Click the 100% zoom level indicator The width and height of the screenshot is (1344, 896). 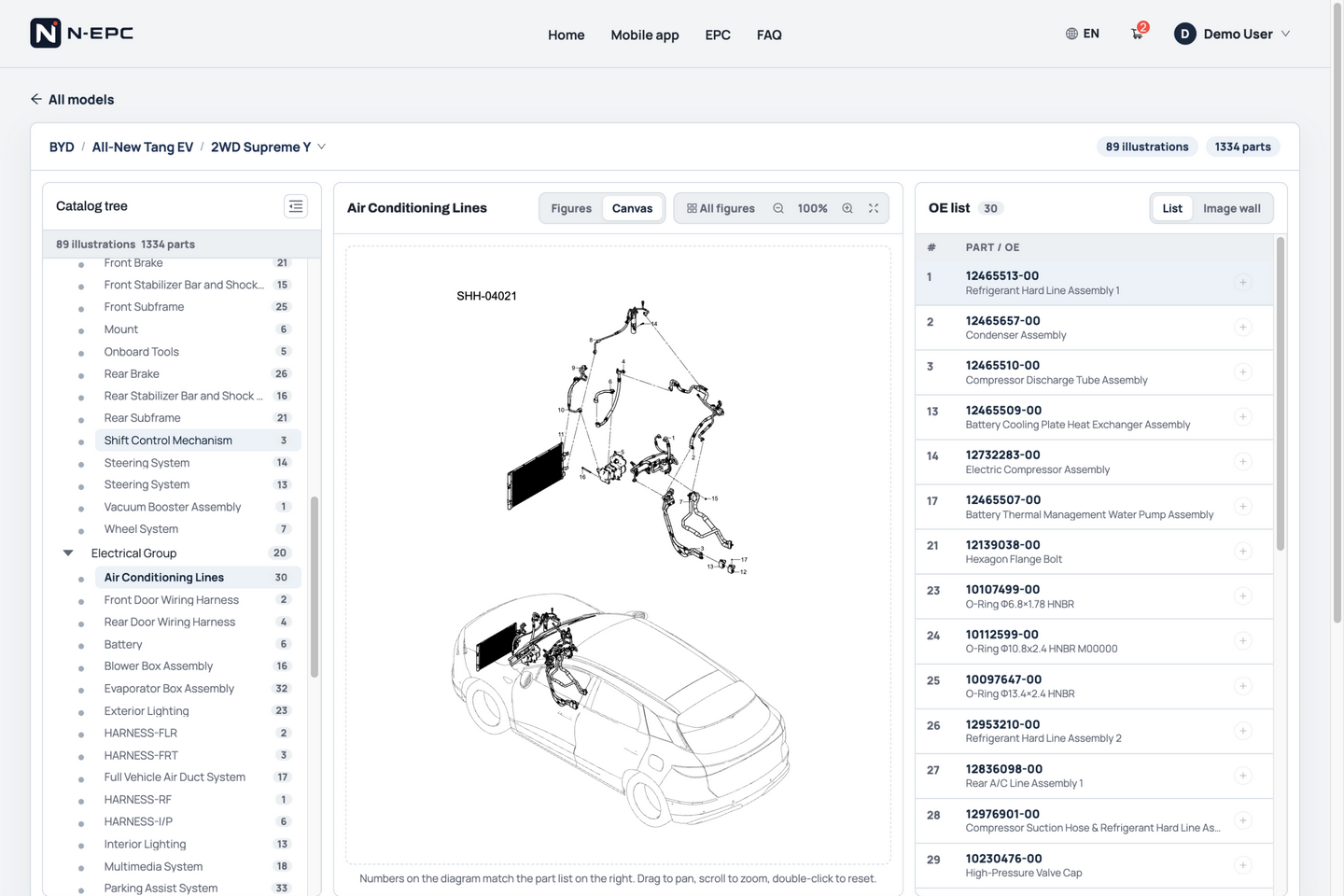[x=812, y=208]
